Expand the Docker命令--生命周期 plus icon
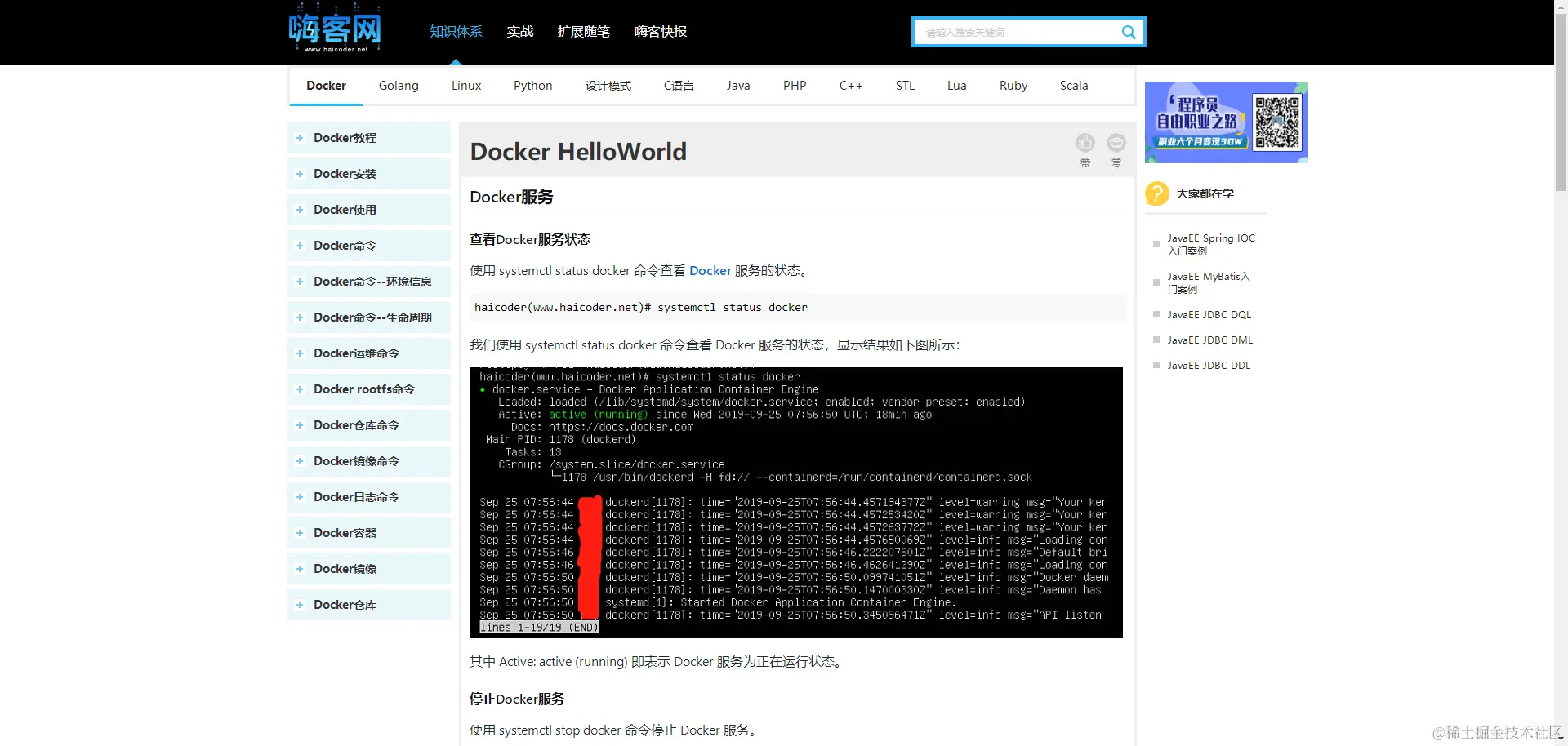Image resolution: width=1568 pixels, height=746 pixels. click(300, 317)
